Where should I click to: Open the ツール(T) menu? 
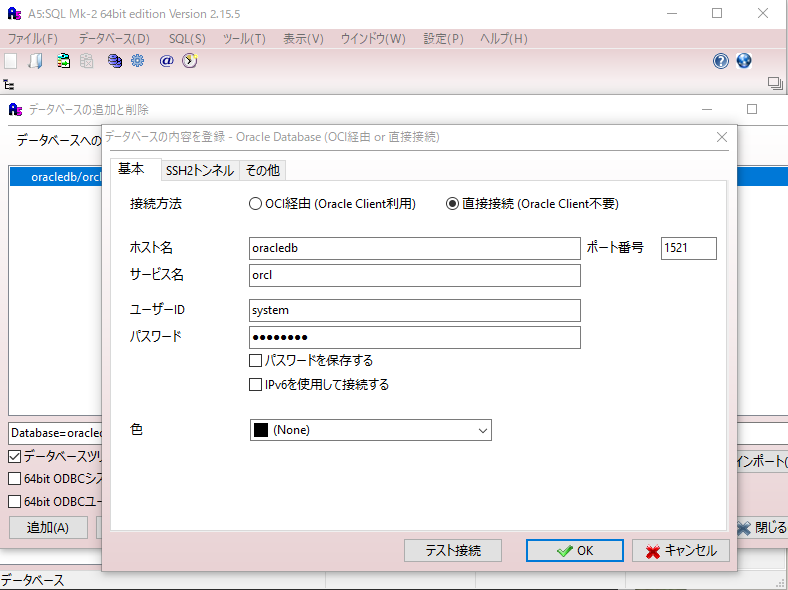(244, 39)
